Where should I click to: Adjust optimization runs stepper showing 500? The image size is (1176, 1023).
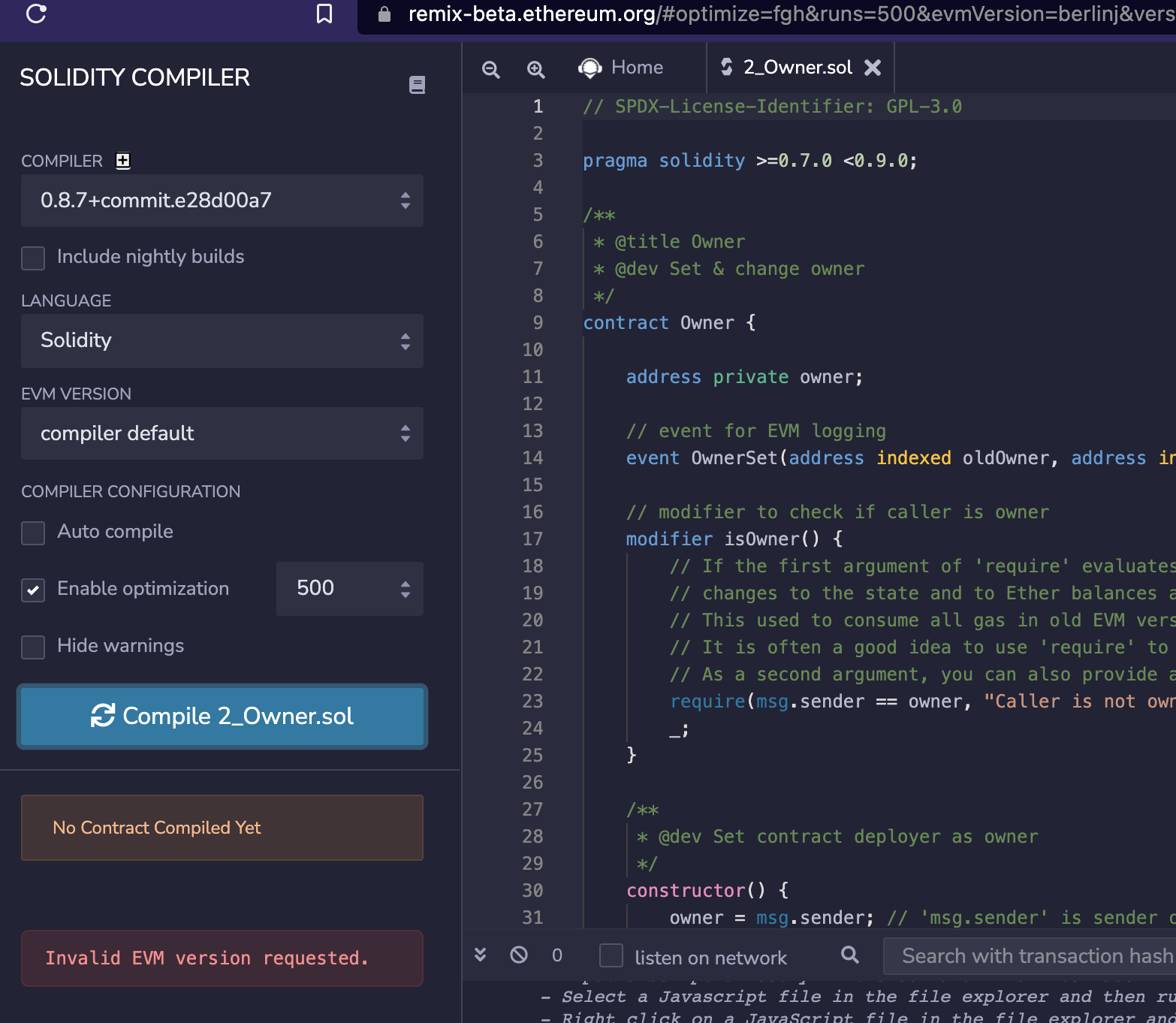tap(350, 589)
